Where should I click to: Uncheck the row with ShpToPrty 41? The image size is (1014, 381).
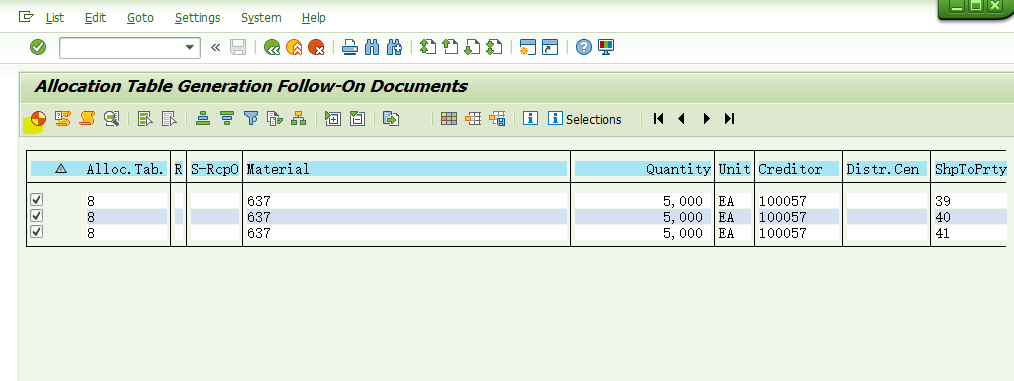pos(37,231)
